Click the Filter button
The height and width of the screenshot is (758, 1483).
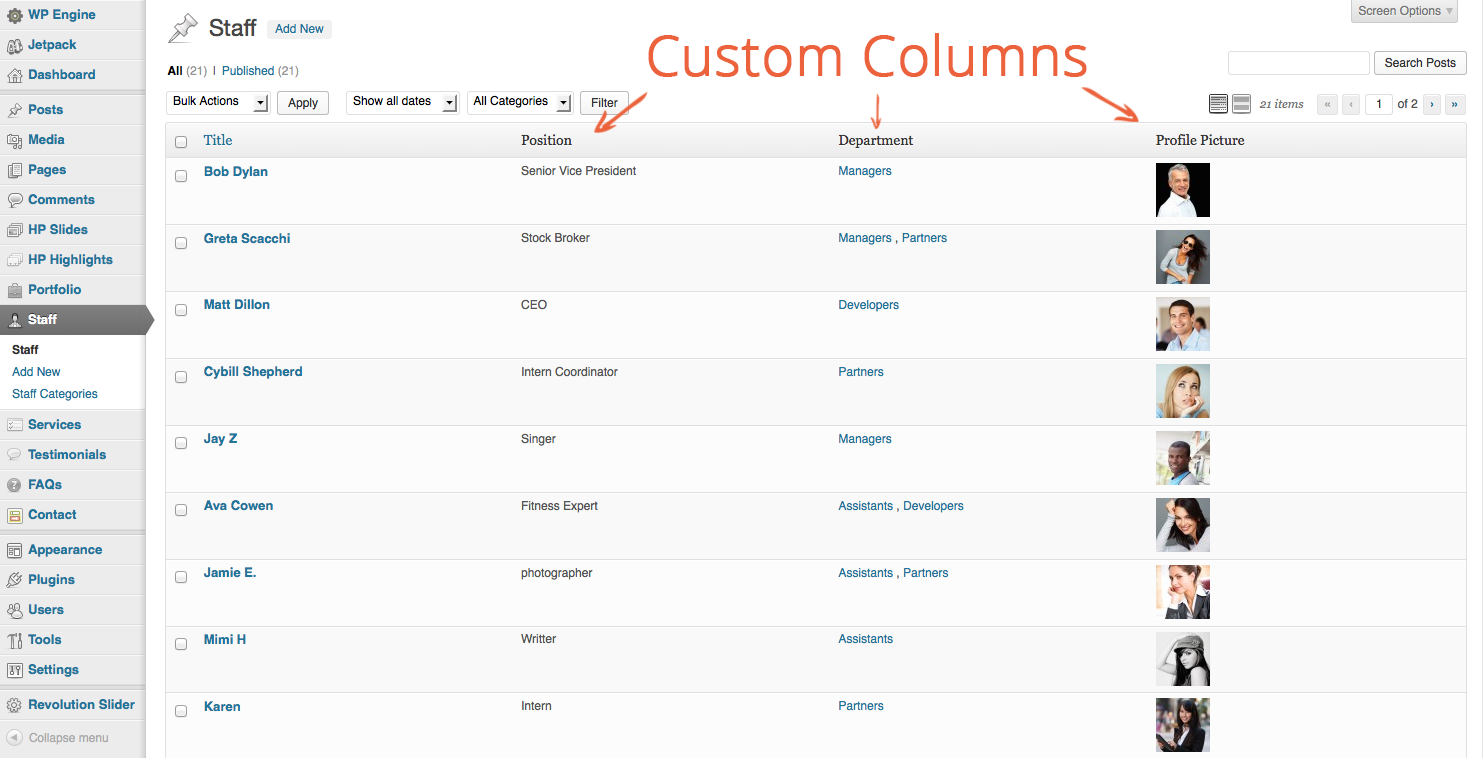[604, 103]
